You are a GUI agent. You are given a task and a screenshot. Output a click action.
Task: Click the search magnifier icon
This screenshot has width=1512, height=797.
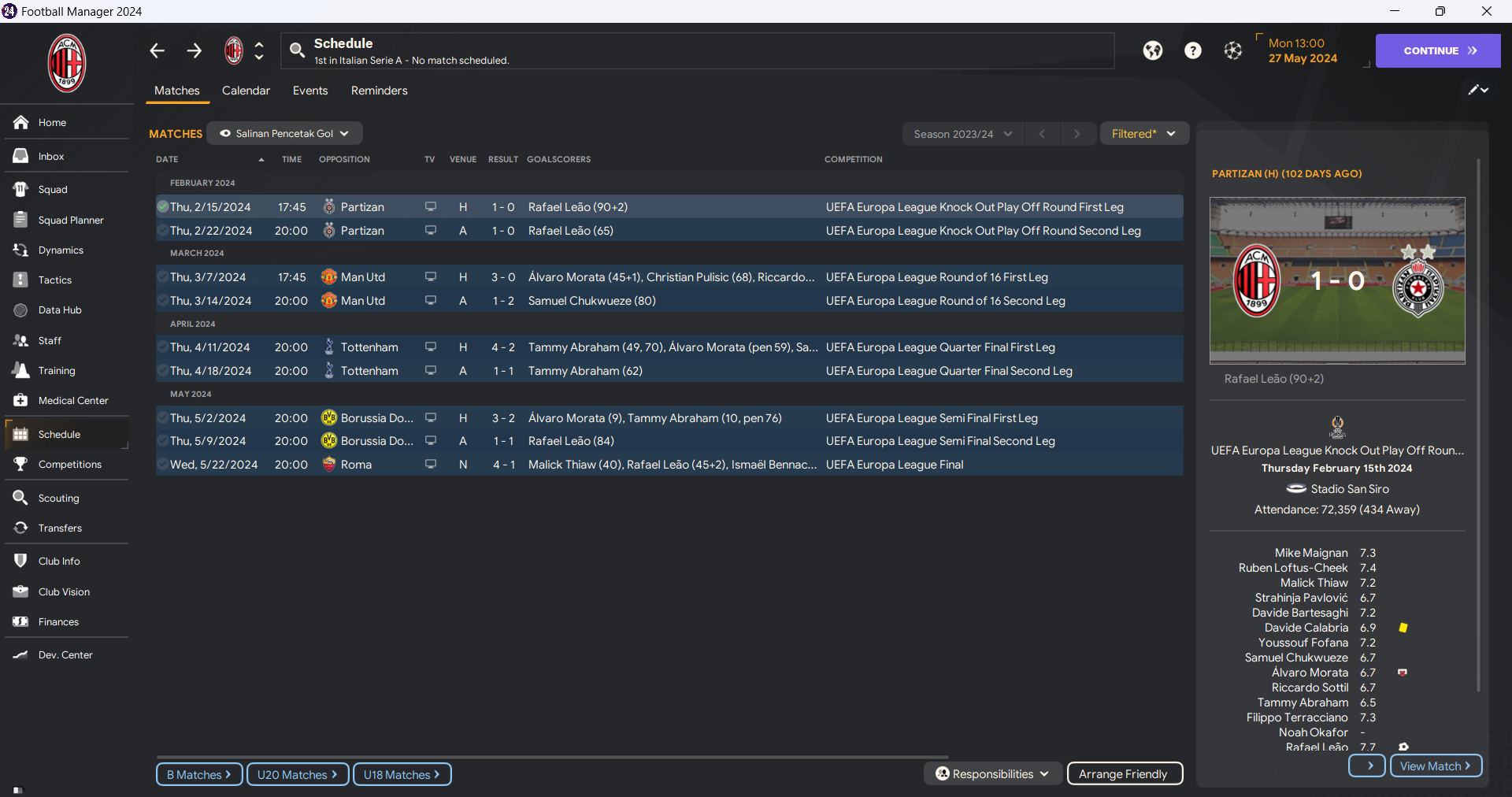pyautogui.click(x=297, y=50)
